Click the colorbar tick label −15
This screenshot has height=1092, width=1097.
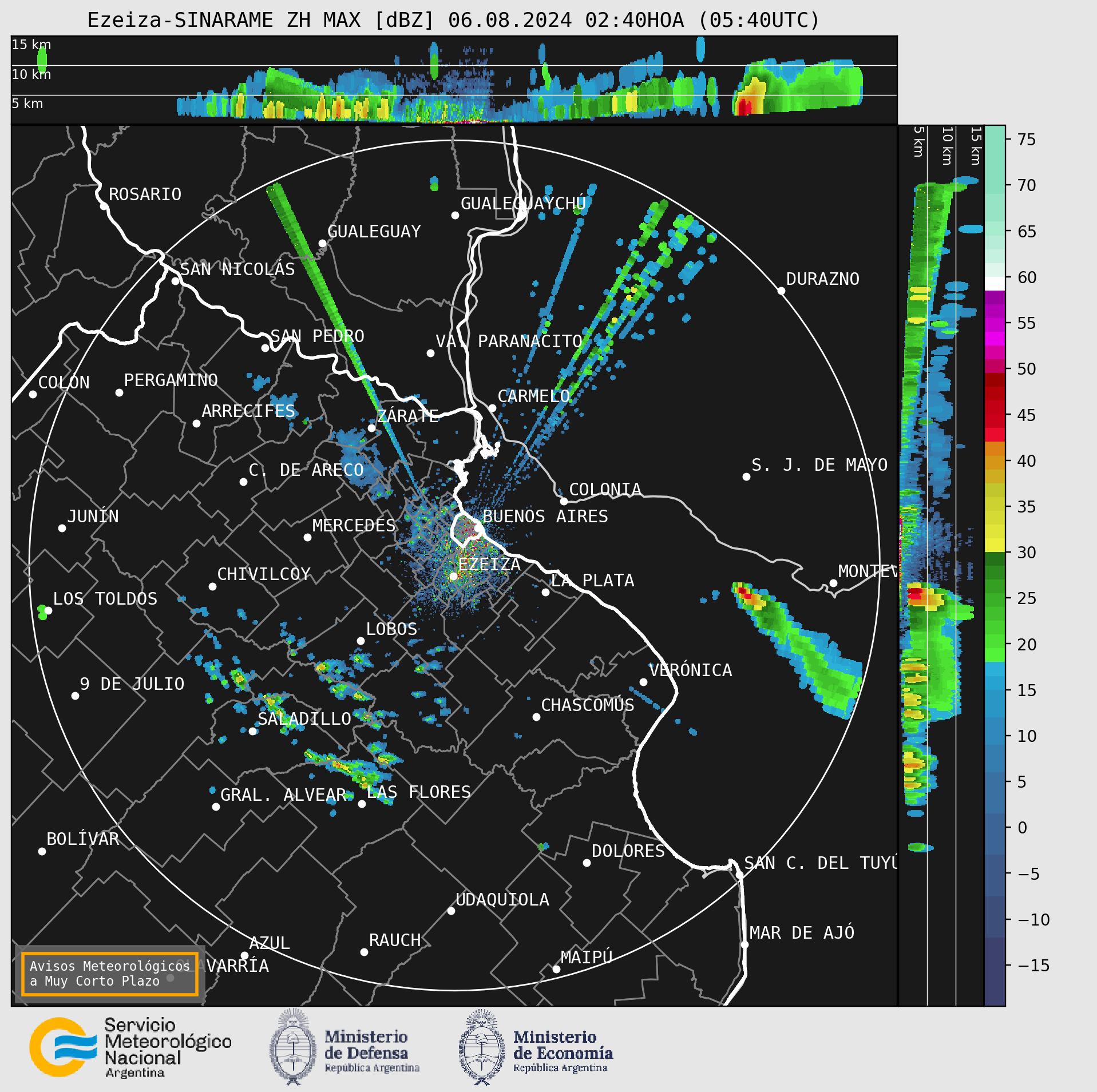[x=1034, y=966]
